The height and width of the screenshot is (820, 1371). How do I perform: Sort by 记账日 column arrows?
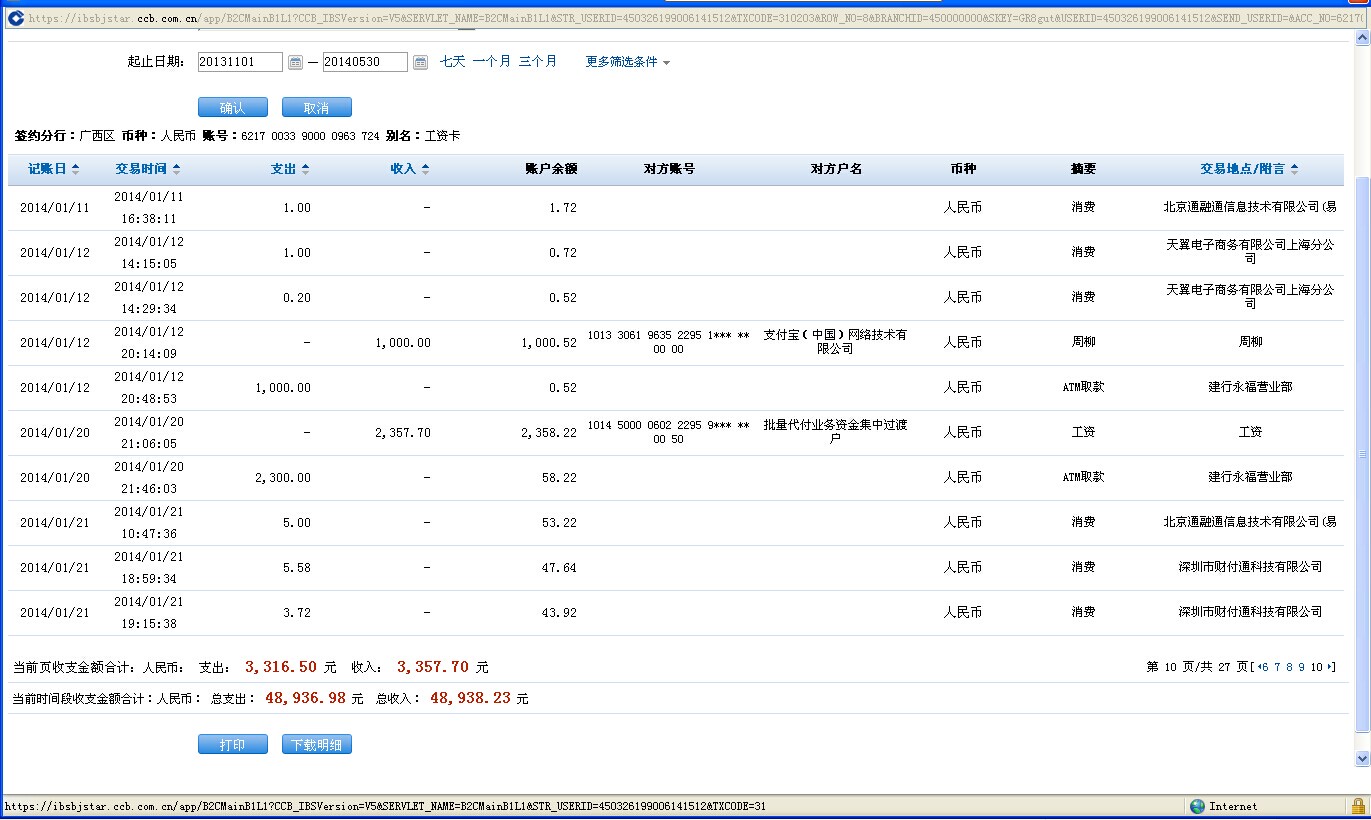tap(76, 169)
